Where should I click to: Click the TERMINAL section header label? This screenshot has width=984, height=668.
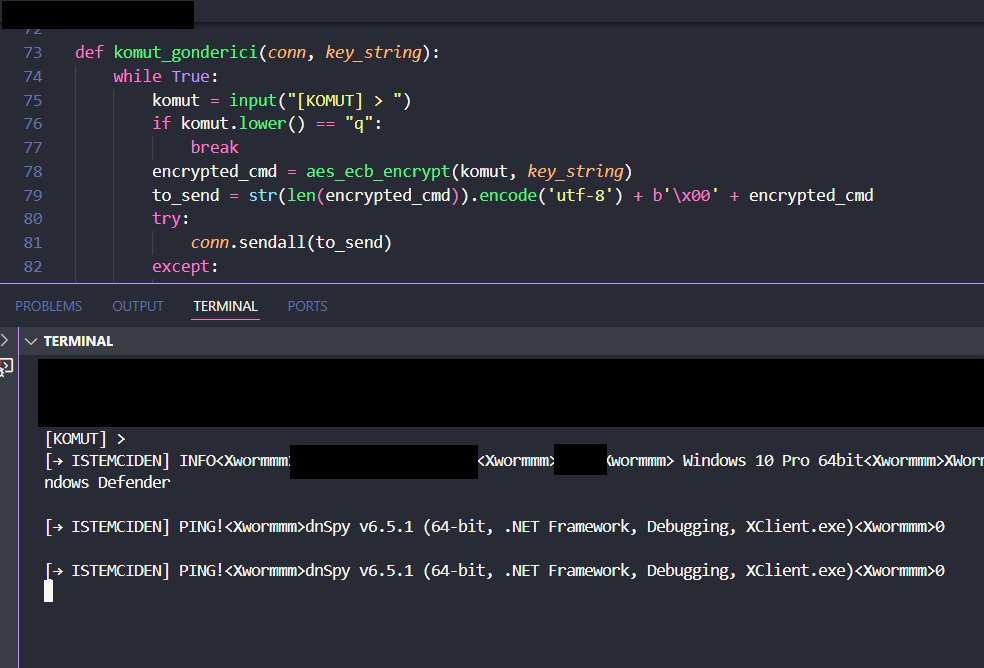tap(78, 341)
